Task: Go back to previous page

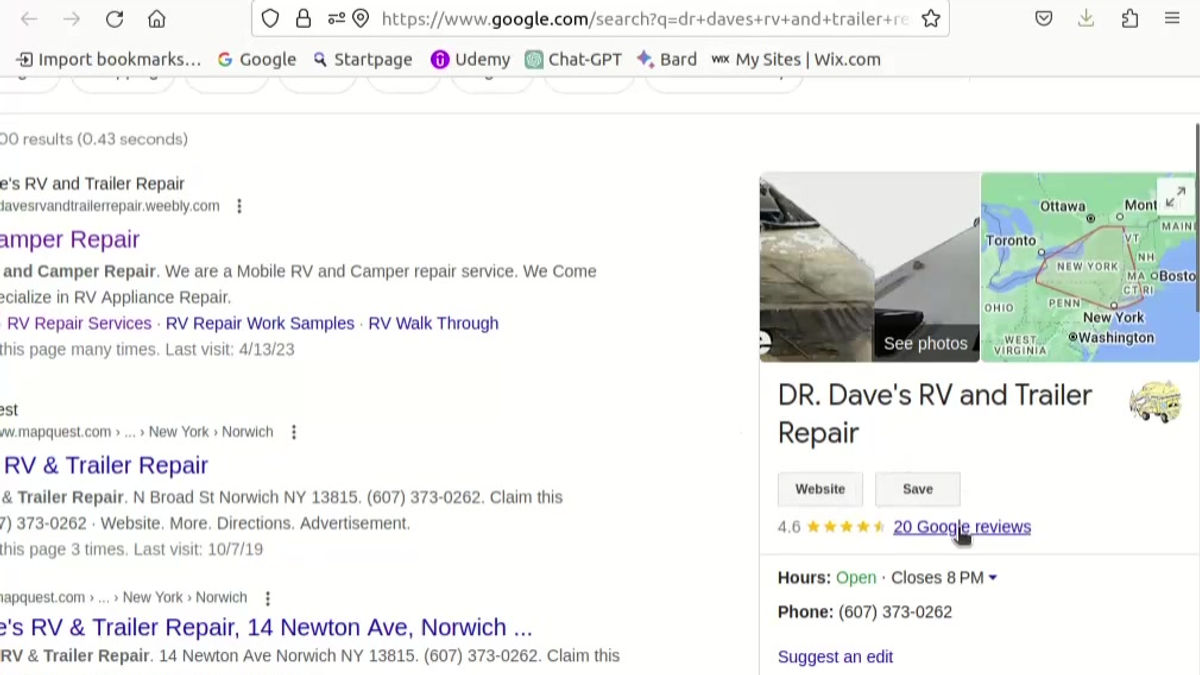Action: [x=28, y=19]
